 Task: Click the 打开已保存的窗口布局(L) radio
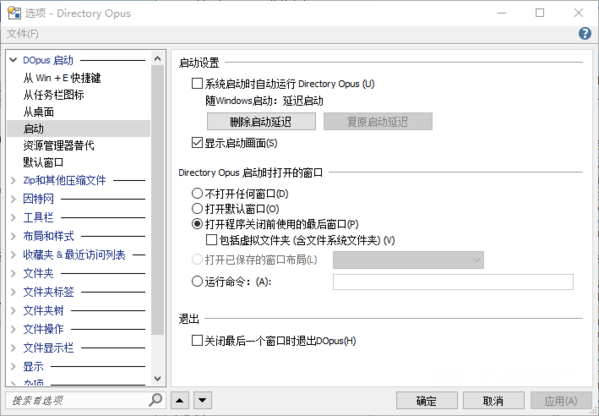point(197,260)
